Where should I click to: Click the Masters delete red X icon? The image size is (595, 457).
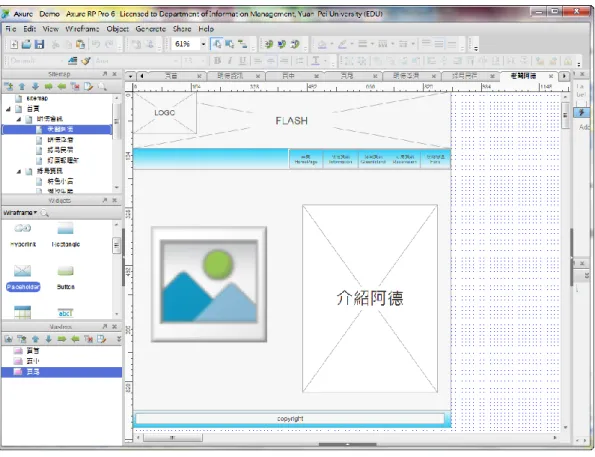pos(88,339)
